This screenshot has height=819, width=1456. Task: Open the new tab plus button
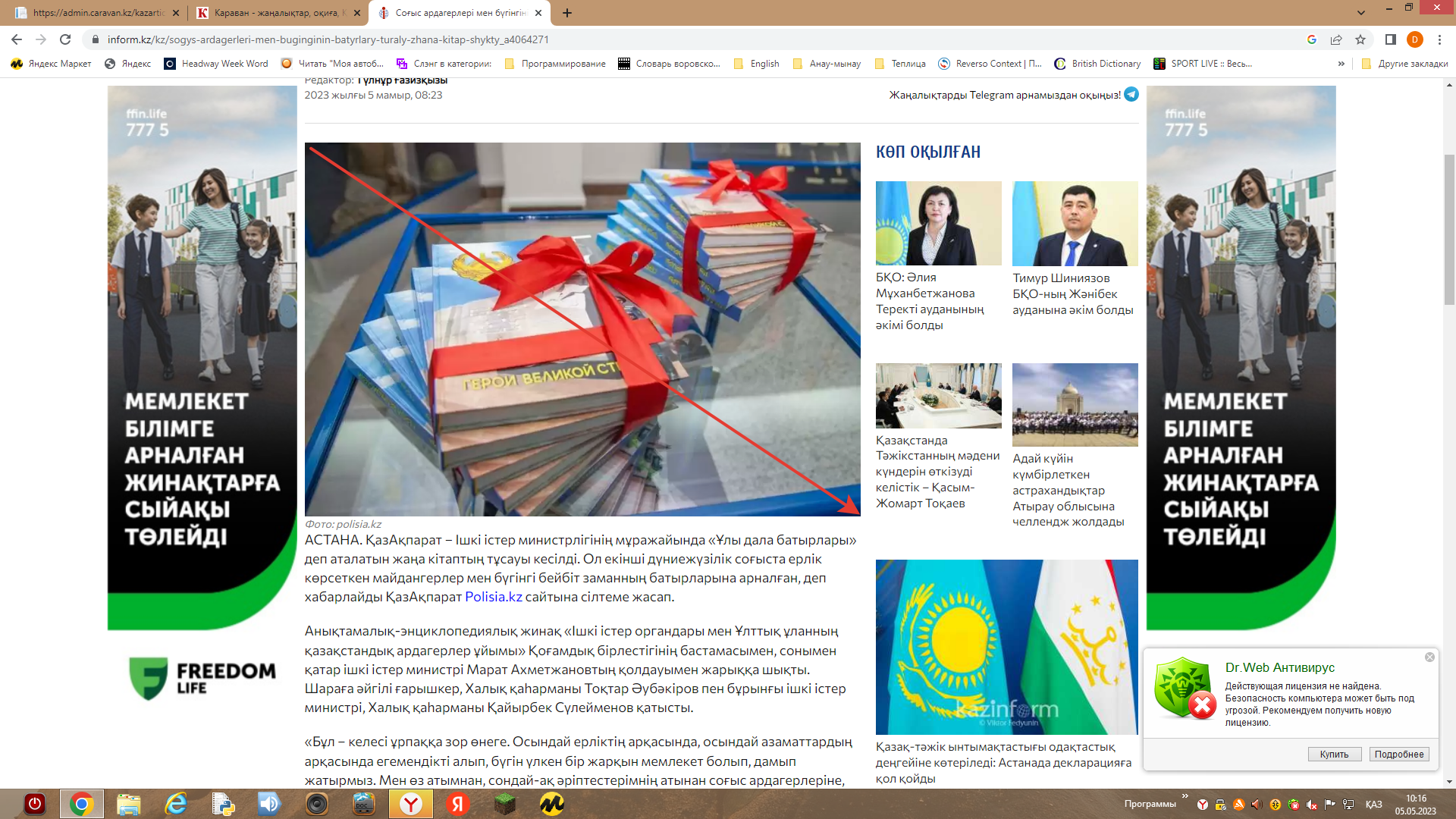567,13
